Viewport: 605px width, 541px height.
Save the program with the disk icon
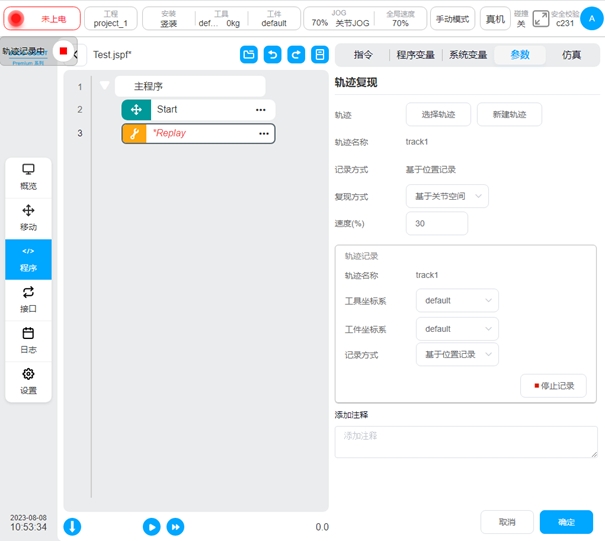pos(320,55)
